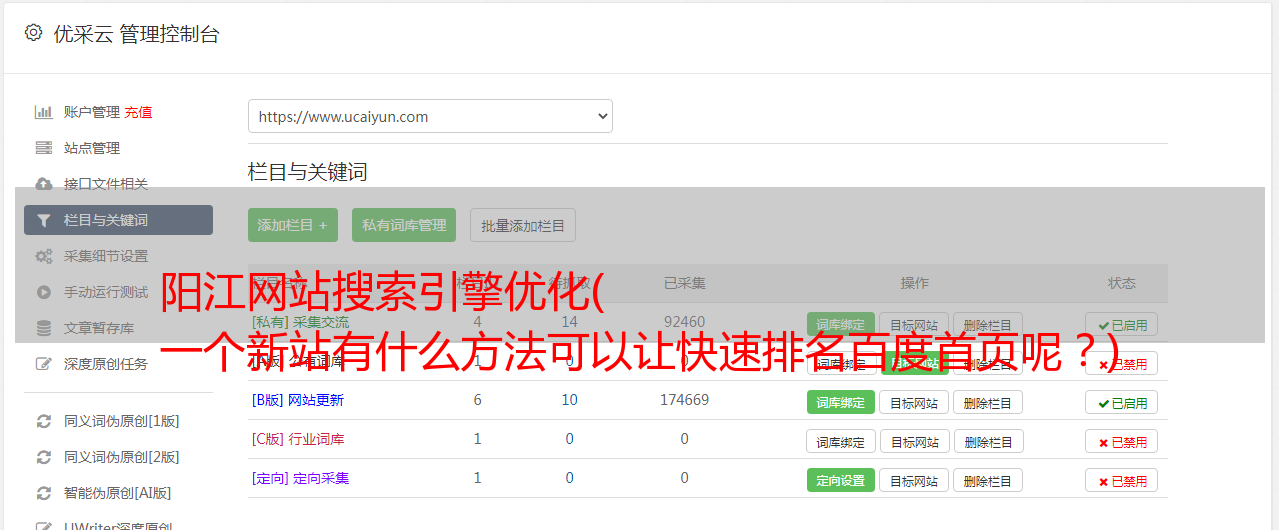Screen dimensions: 1279x530
Task: Toggle 已禁用 status for 行业词库 row
Action: coord(1121,441)
